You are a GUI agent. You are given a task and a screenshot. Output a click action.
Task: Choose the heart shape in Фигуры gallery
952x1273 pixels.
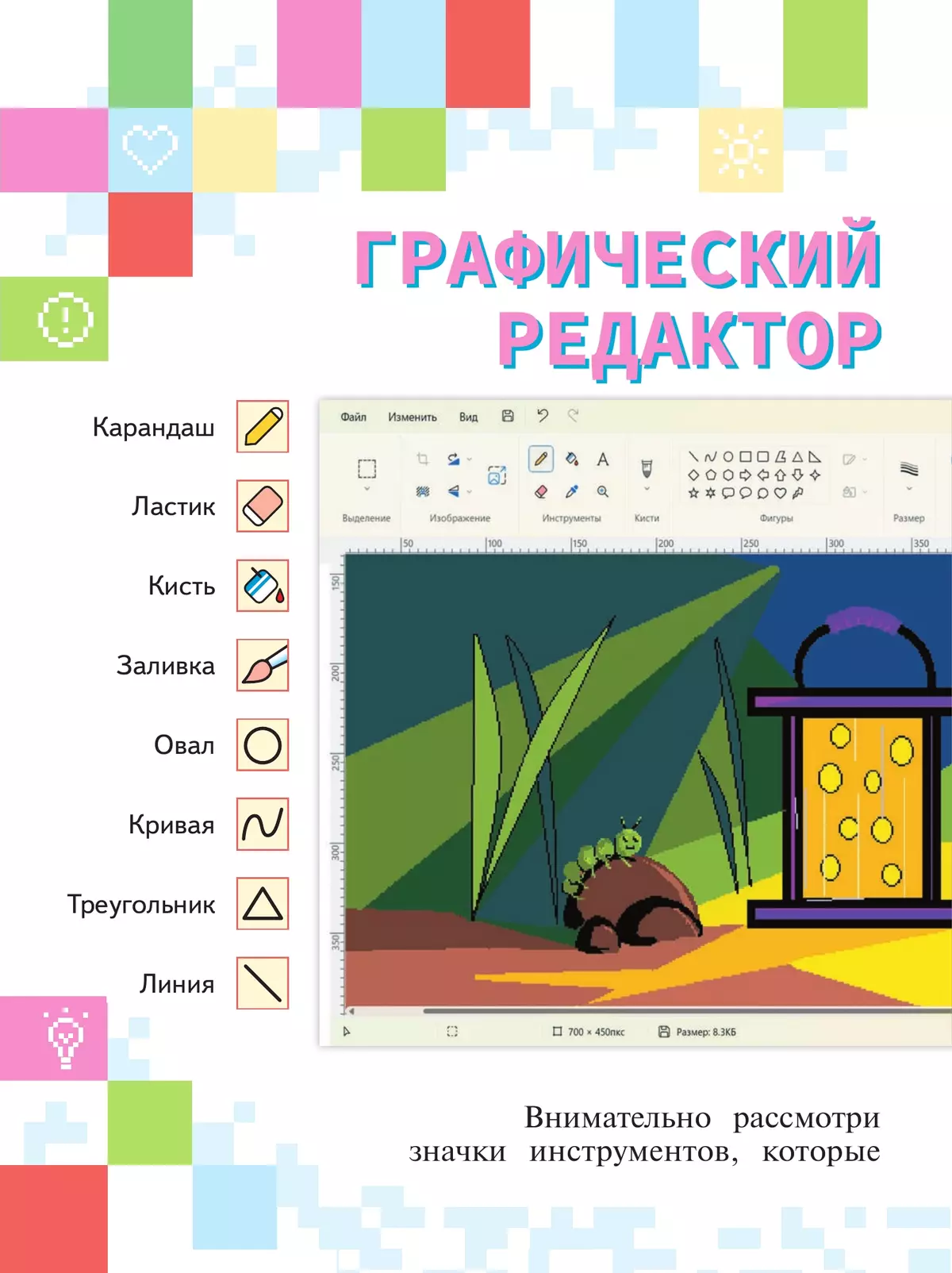point(780,493)
